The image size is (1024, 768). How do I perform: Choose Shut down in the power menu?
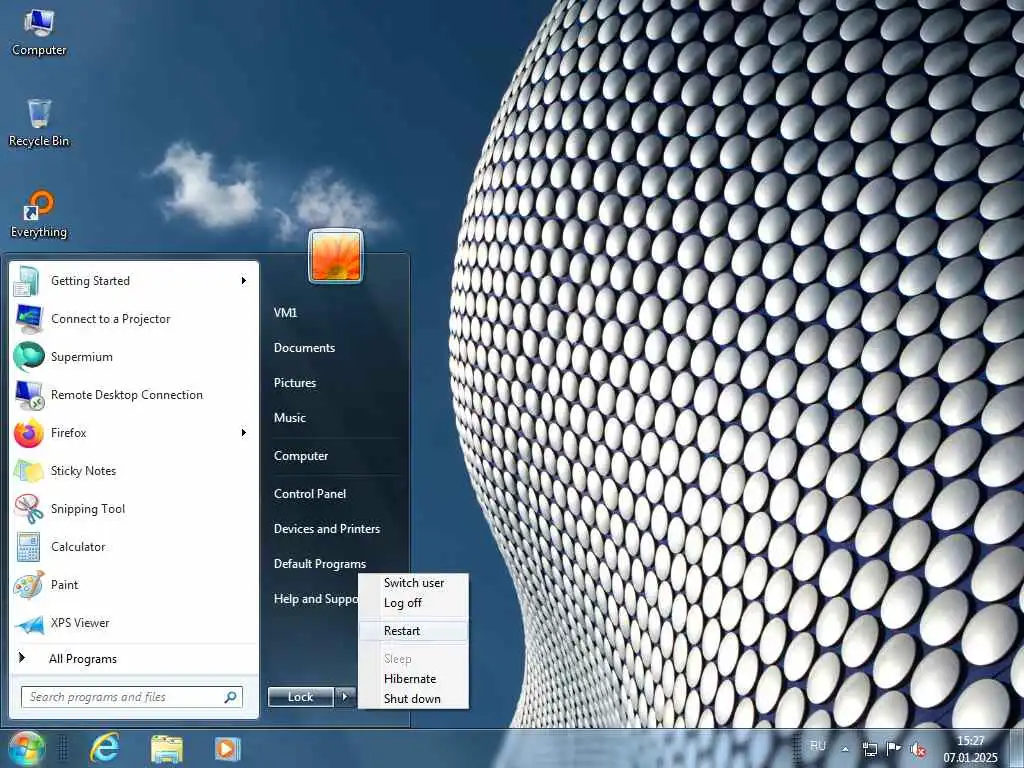point(413,699)
